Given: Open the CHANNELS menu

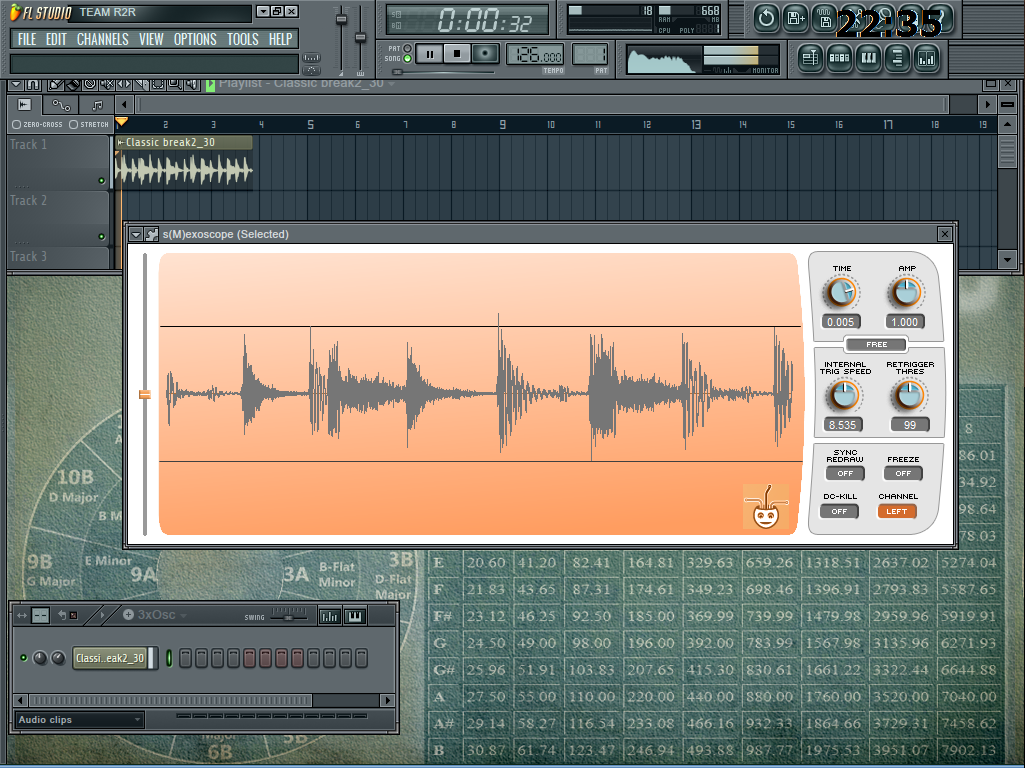Looking at the screenshot, I should click(103, 39).
